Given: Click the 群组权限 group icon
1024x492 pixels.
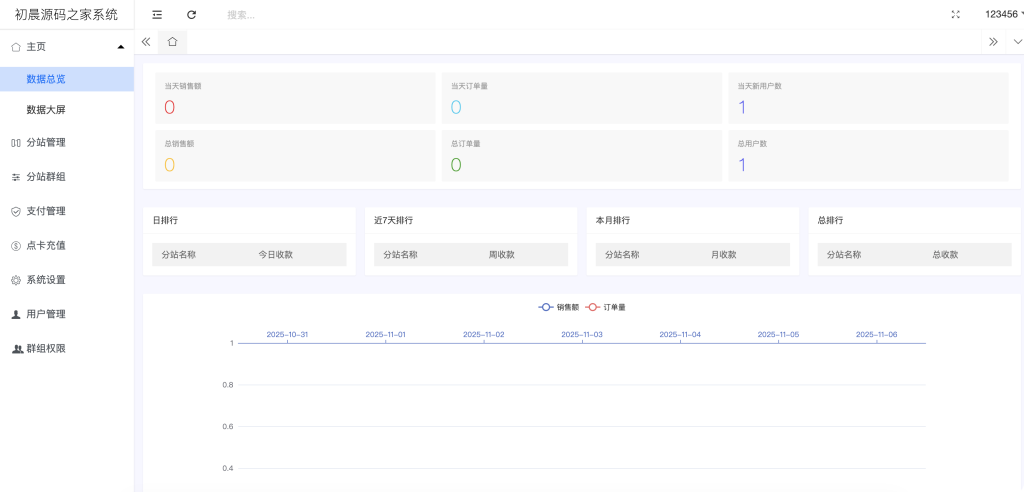Looking at the screenshot, I should [x=17, y=349].
